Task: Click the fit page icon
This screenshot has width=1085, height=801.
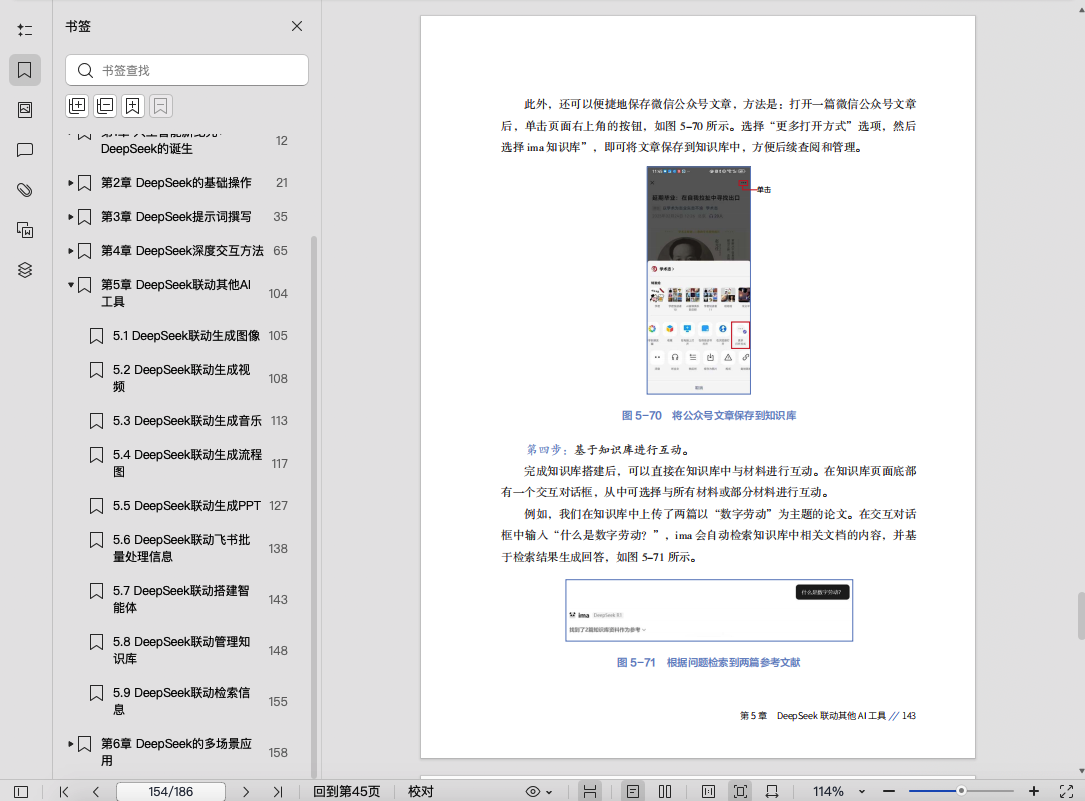Action: (x=740, y=791)
